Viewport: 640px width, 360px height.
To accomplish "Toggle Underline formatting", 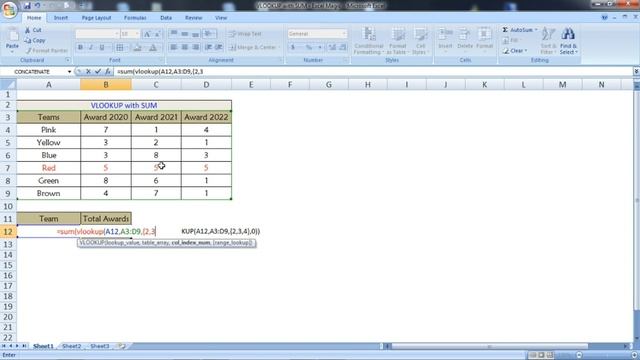I will pos(102,47).
